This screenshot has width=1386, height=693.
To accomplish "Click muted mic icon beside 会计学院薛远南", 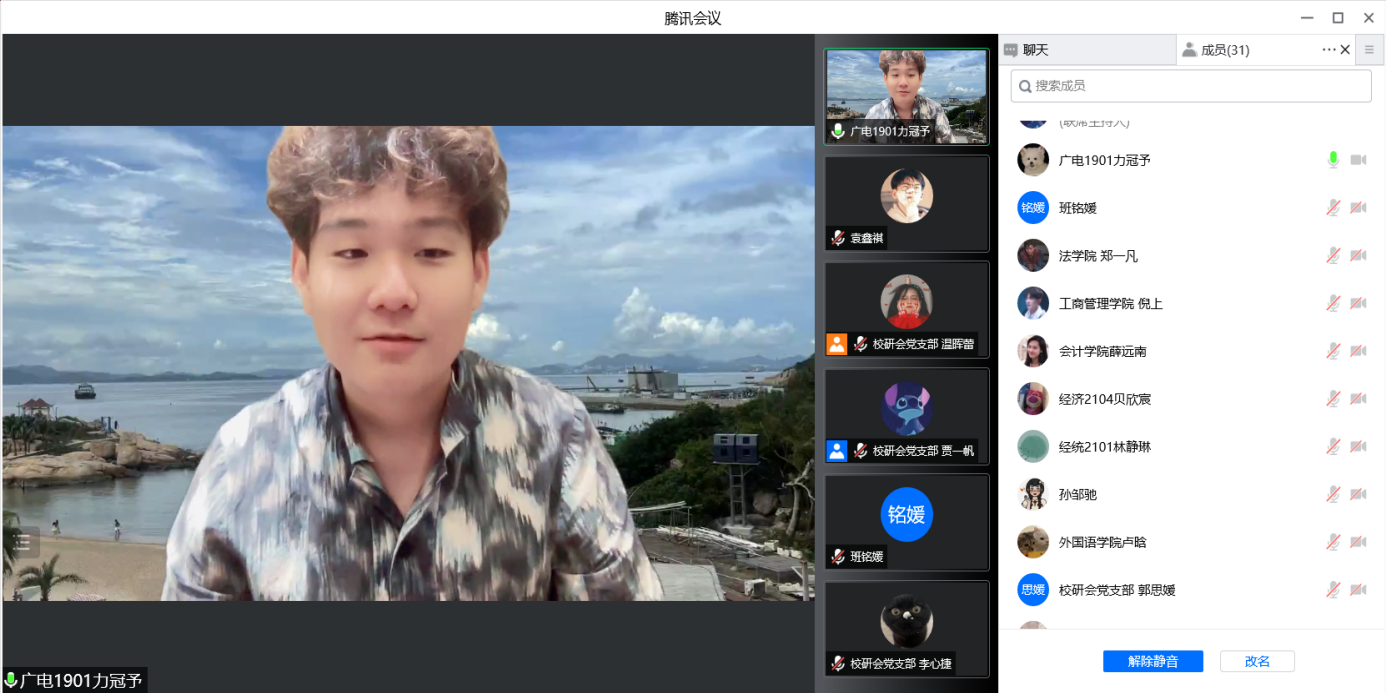I will coord(1333,351).
